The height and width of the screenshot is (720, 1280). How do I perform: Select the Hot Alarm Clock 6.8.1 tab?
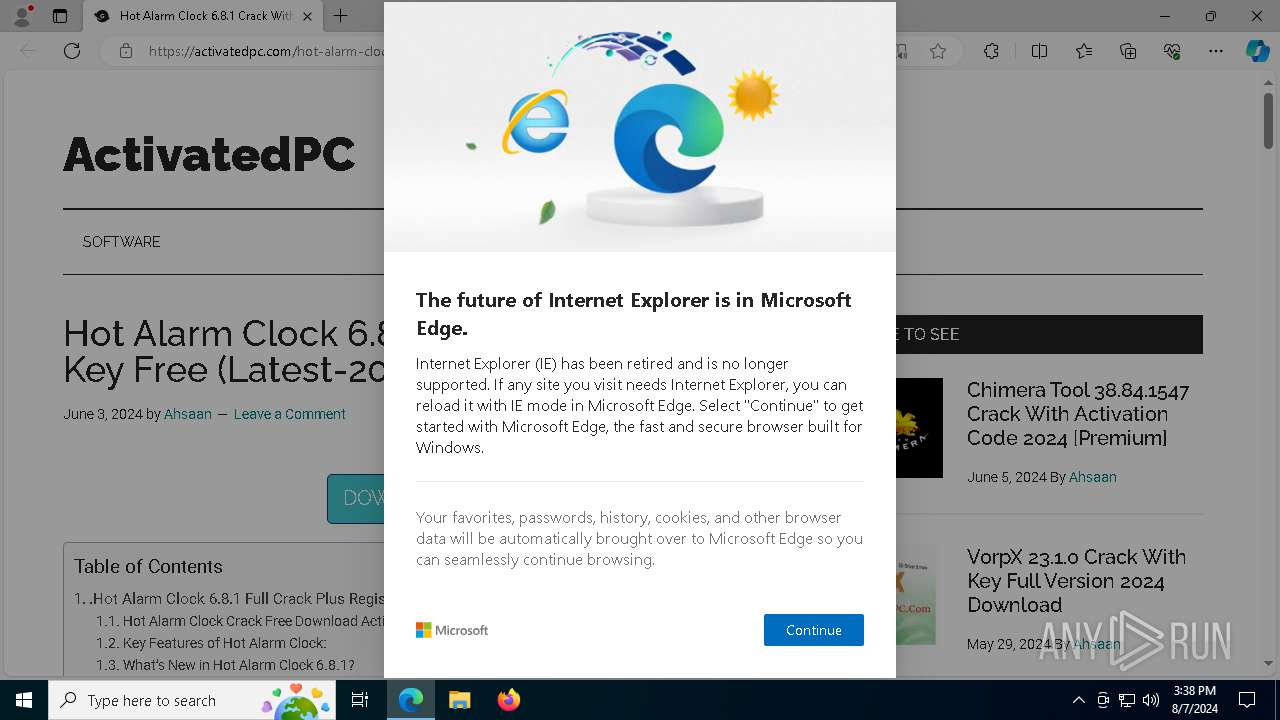pyautogui.click(x=203, y=16)
